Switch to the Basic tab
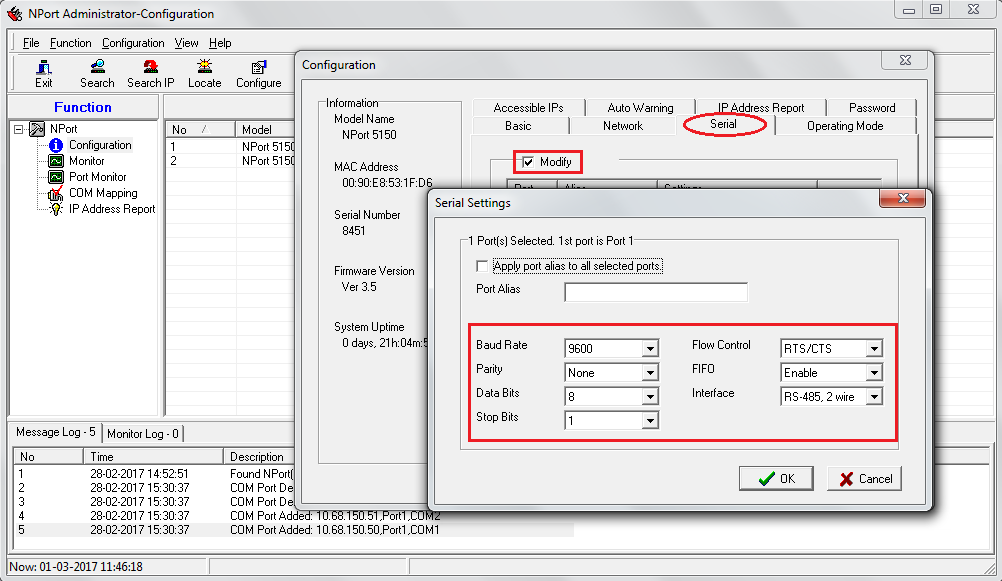The image size is (1002, 581). point(518,126)
